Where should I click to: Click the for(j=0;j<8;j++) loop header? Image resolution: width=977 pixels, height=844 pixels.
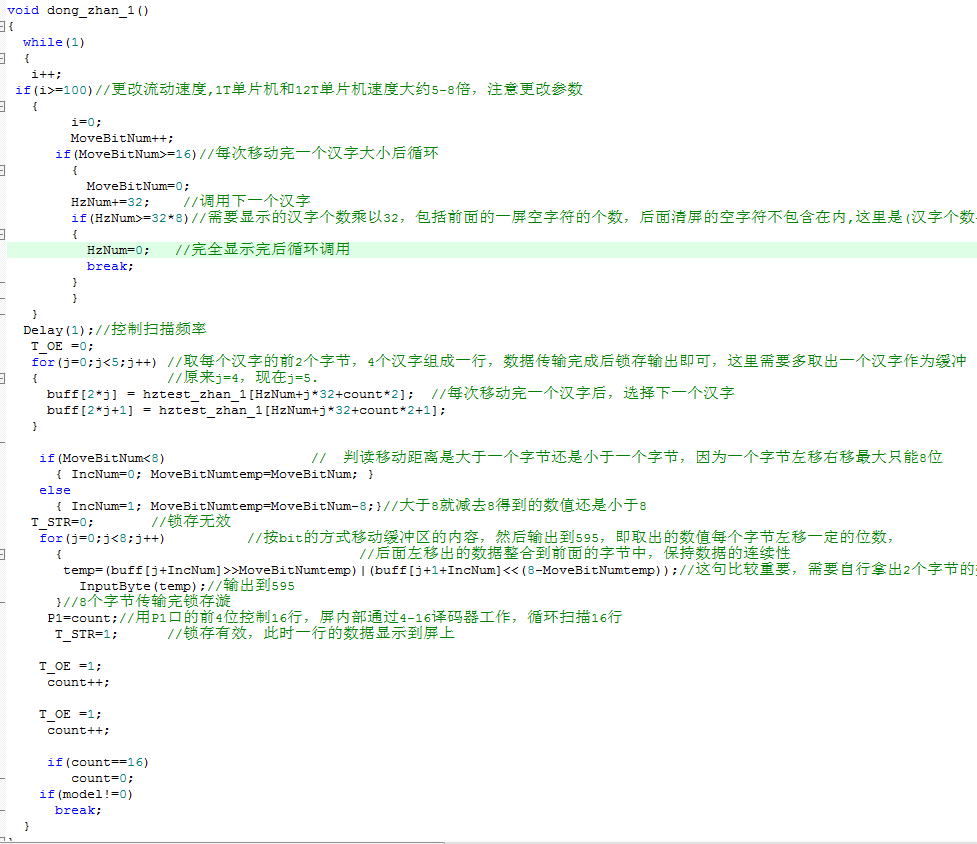coord(102,538)
